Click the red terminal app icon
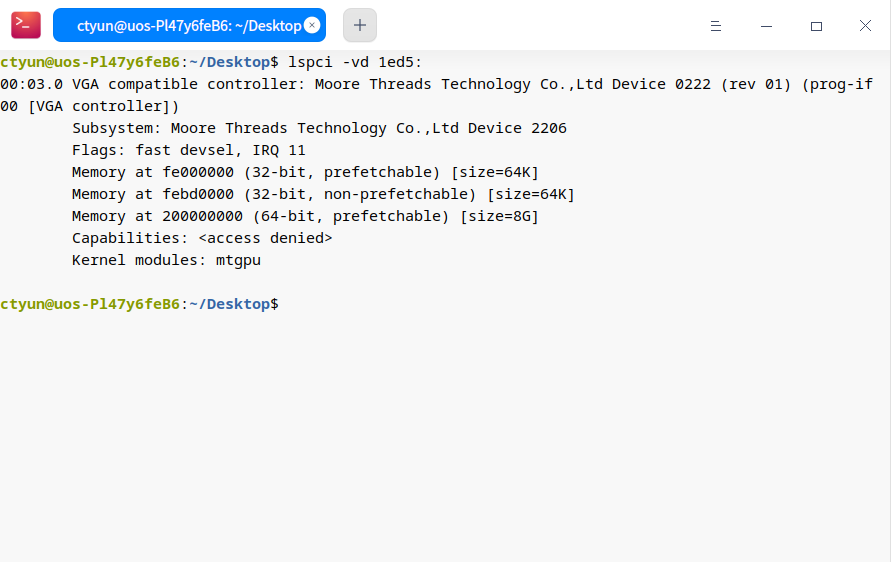 26,25
